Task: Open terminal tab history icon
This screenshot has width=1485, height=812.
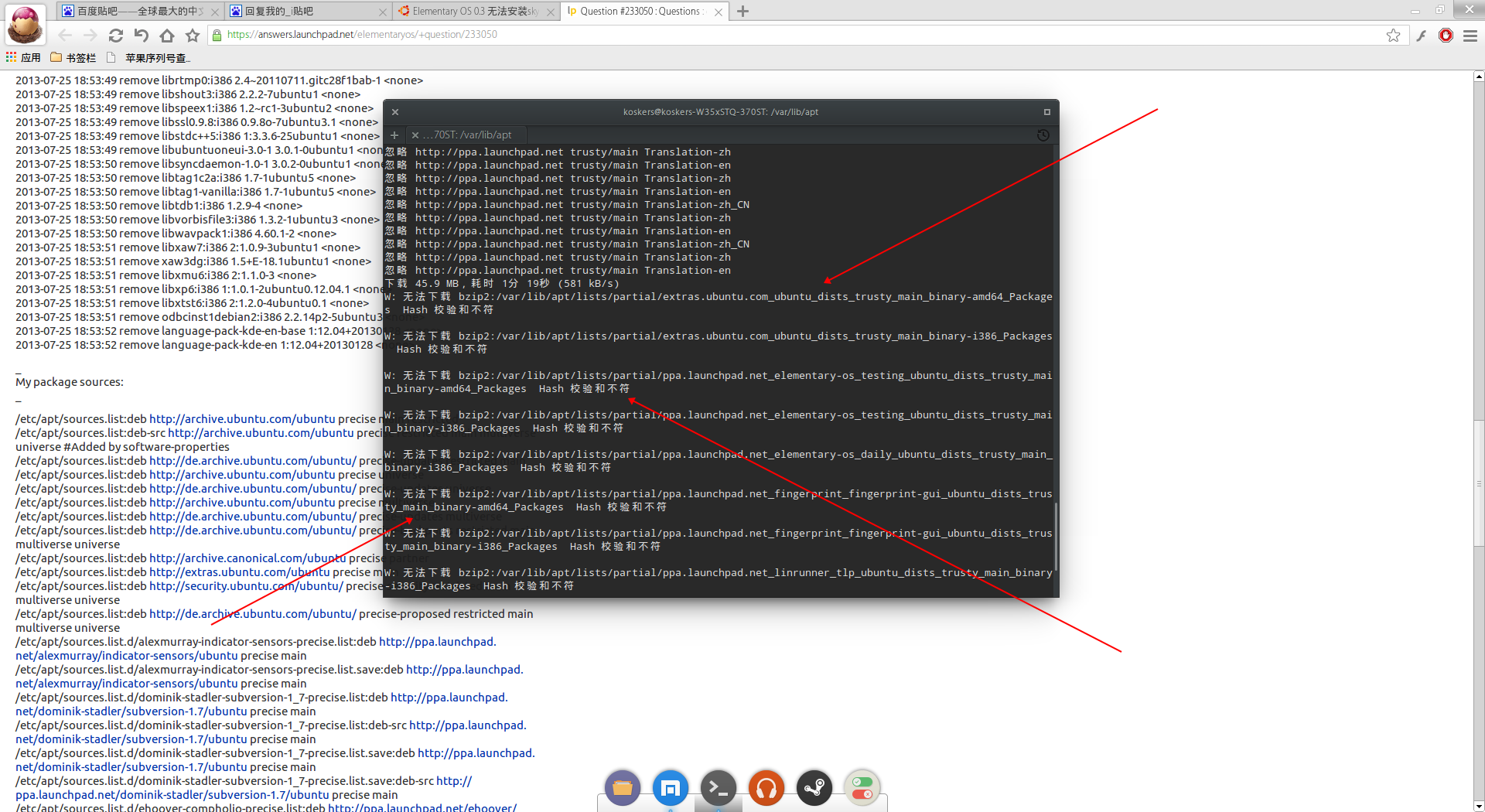Action: click(1043, 135)
